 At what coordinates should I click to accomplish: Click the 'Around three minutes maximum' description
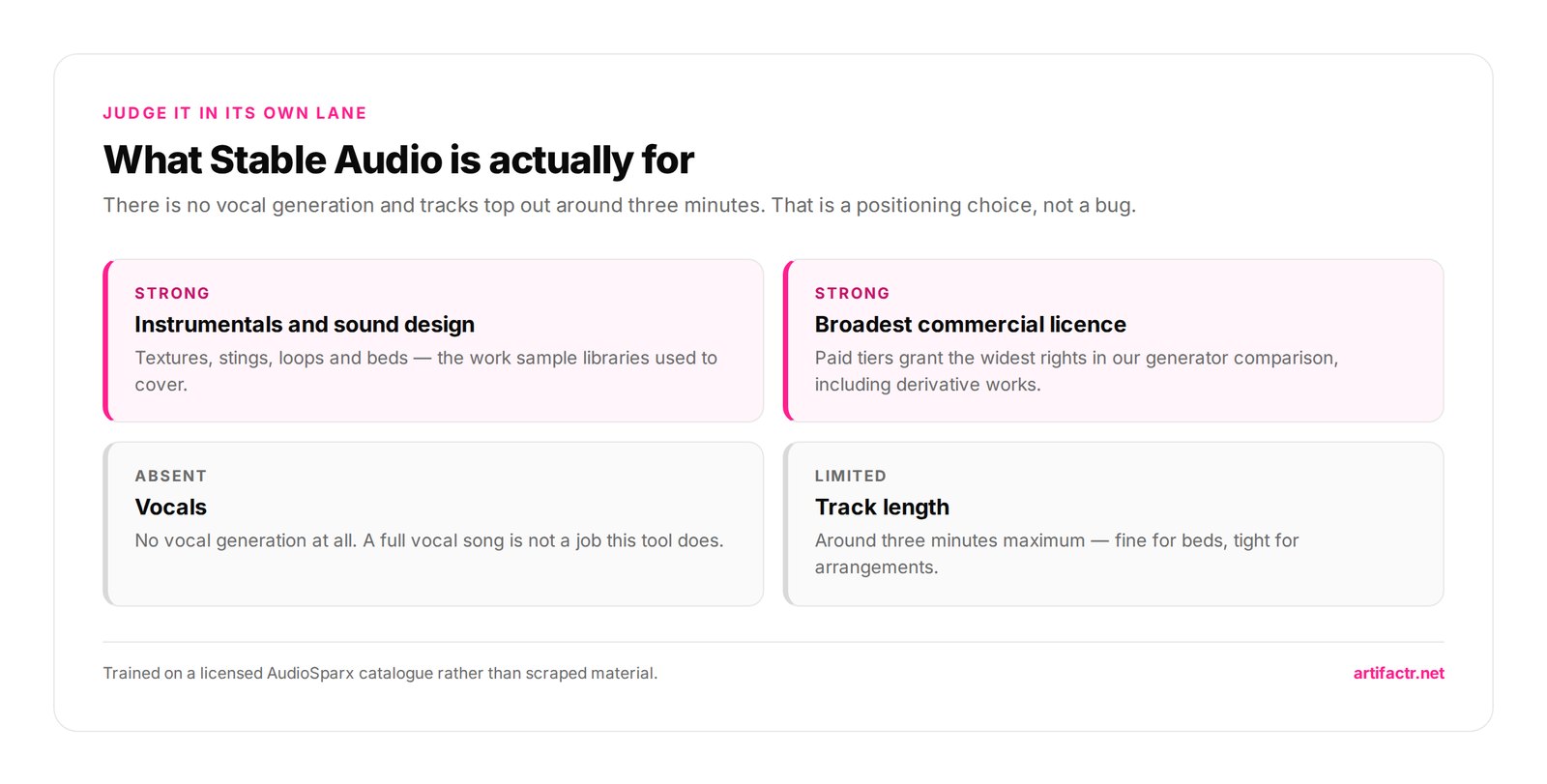(x=1057, y=554)
